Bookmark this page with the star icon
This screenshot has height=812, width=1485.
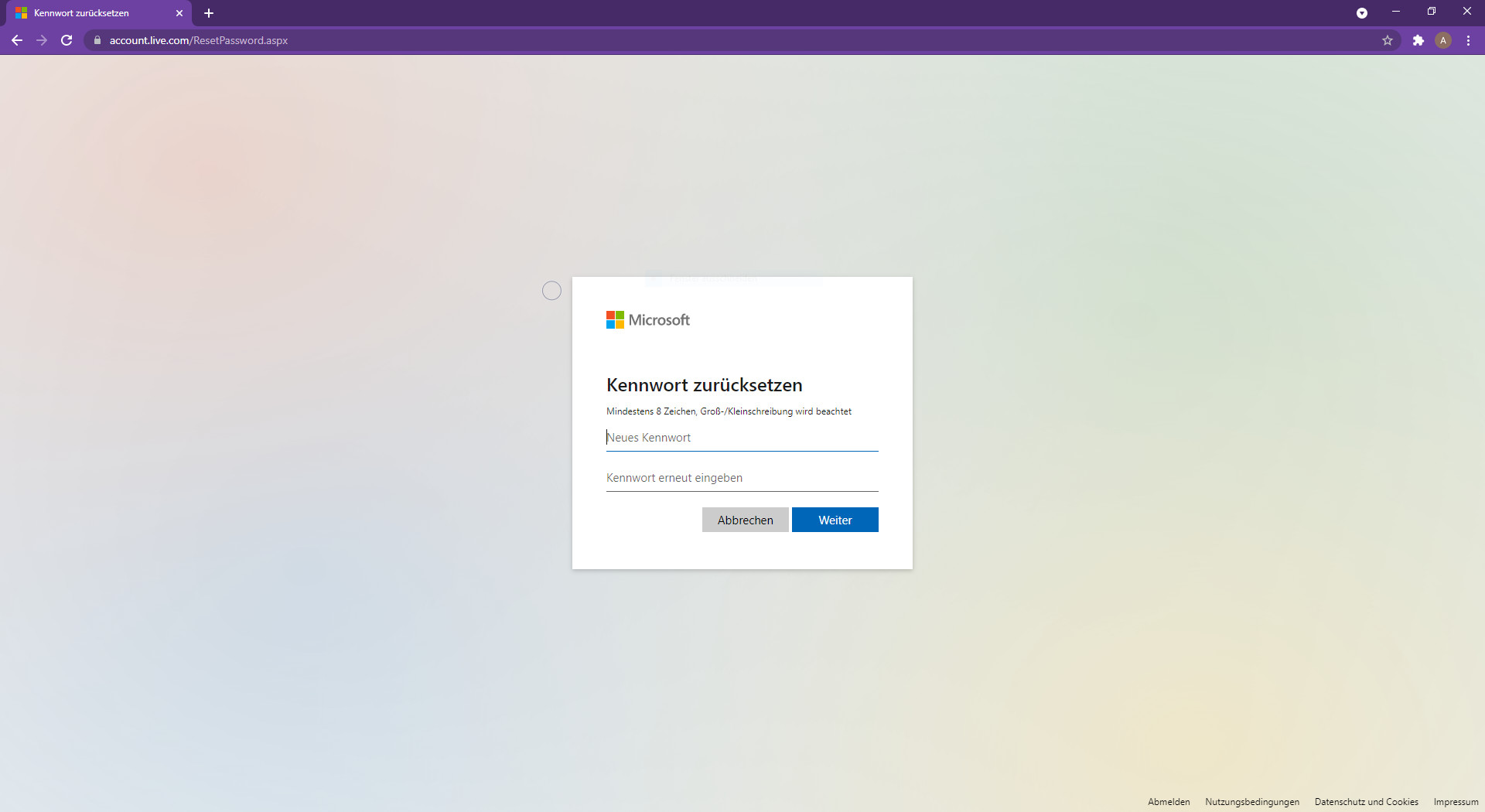coord(1388,40)
